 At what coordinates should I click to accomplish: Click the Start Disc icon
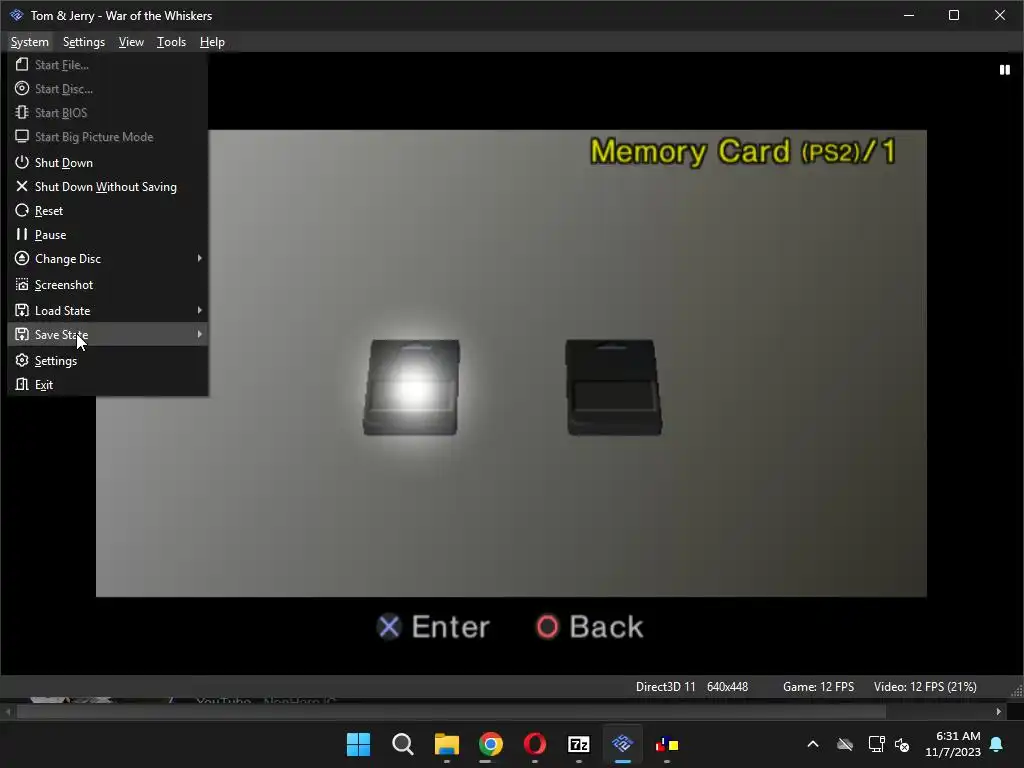(x=22, y=88)
